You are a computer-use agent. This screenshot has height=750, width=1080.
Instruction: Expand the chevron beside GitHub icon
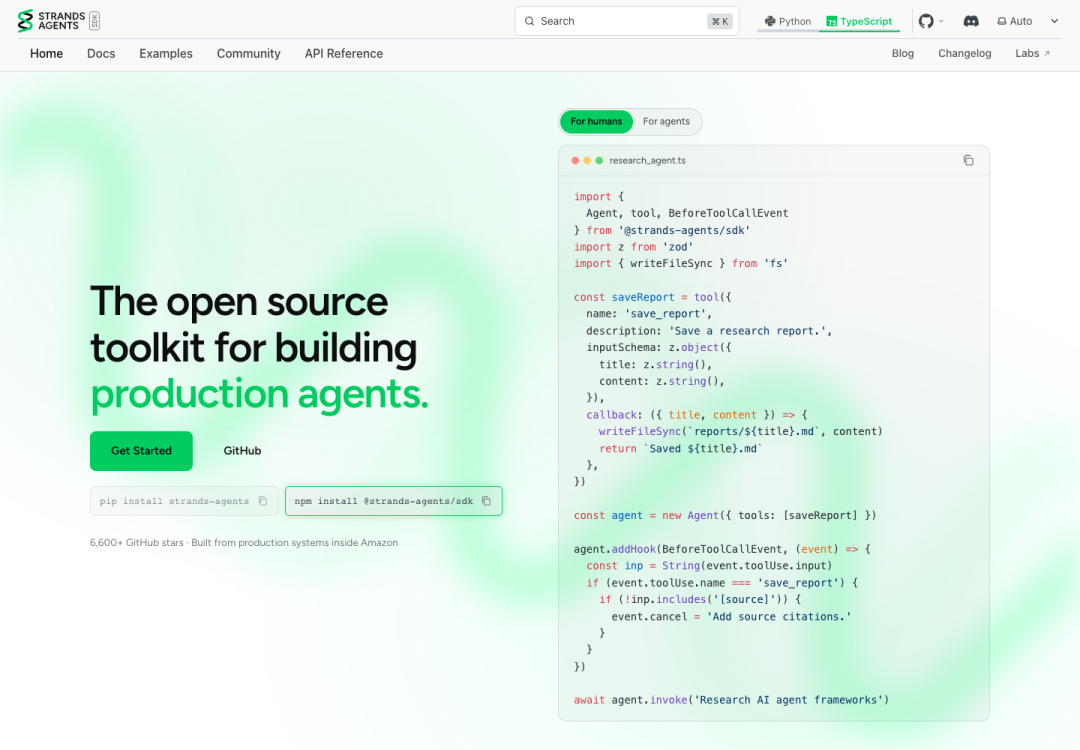click(942, 21)
